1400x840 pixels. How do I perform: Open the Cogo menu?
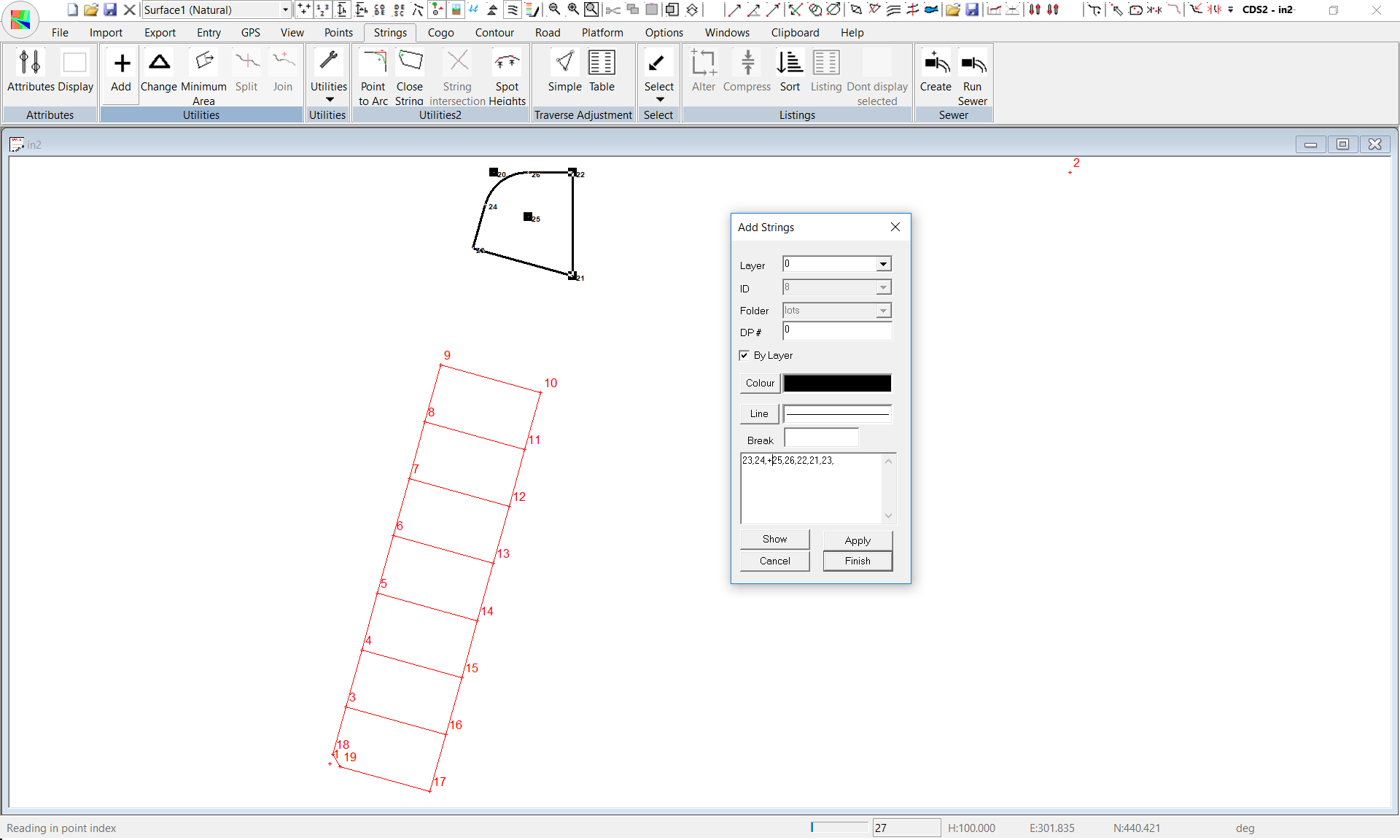click(440, 33)
